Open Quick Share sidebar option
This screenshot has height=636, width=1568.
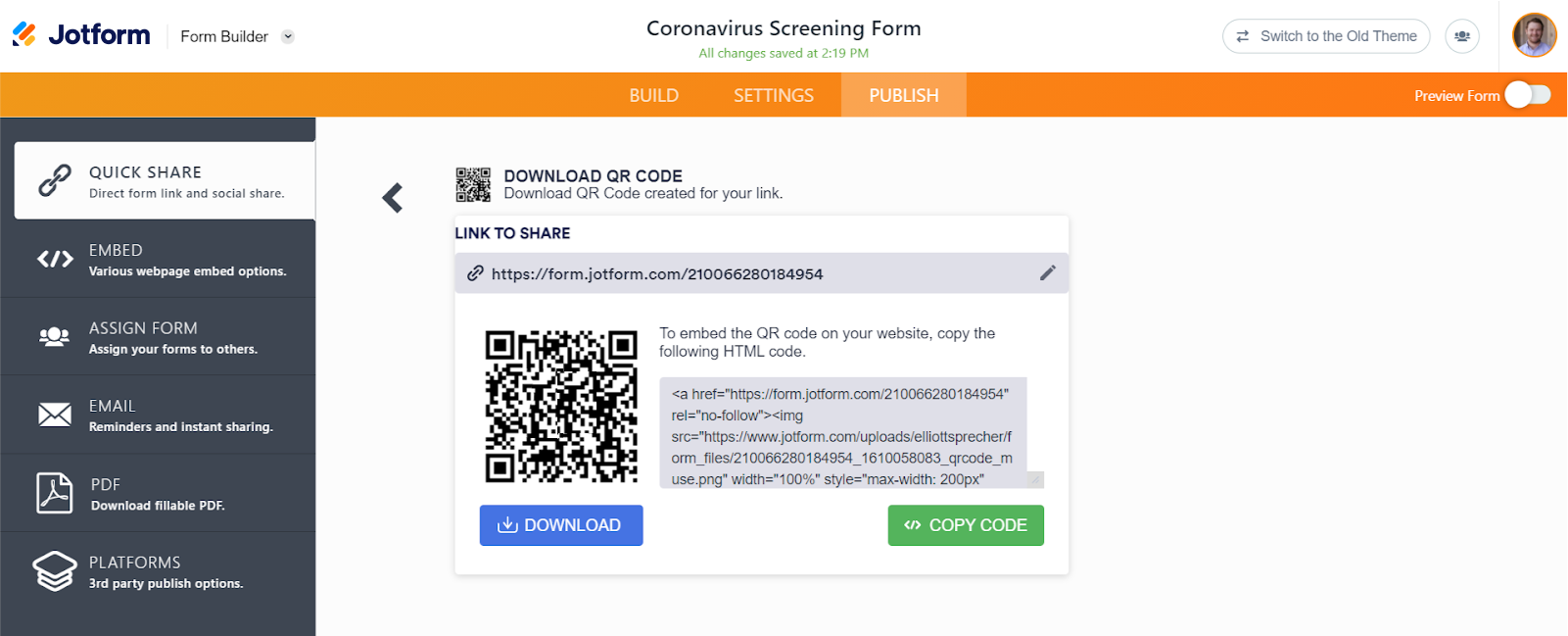click(165, 180)
